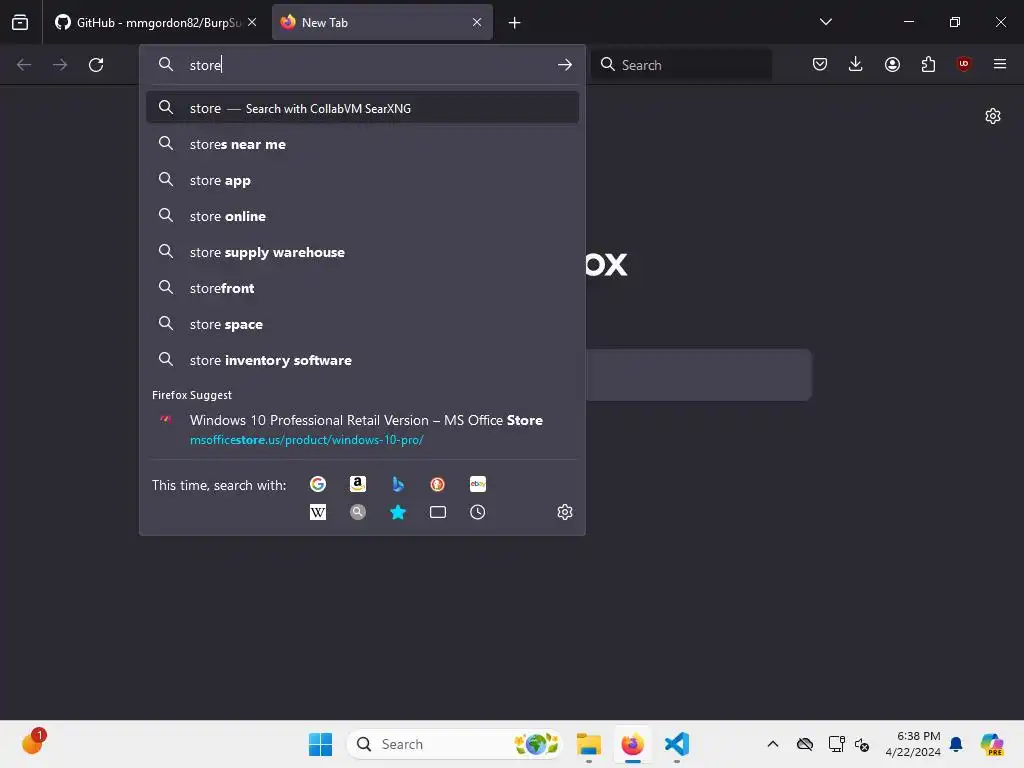Switch to the GitHub mmgordon82/BurpSu tab
The height and width of the screenshot is (768, 1024).
coord(157,22)
